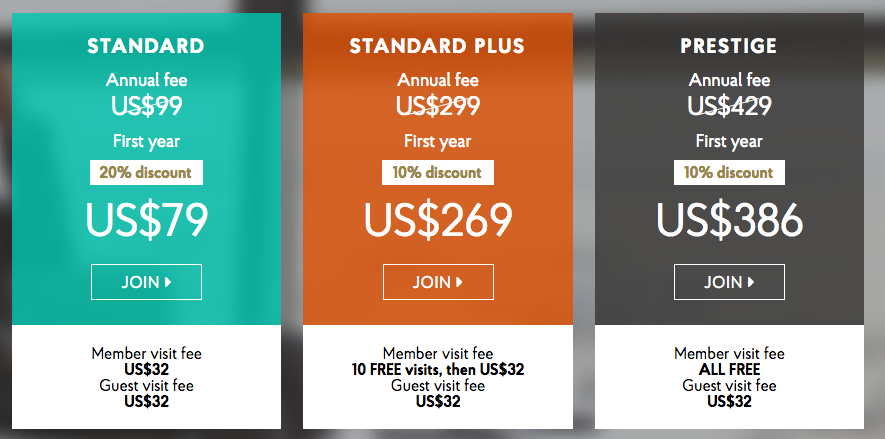
Task: Click JOIN on the Standard plan
Action: (x=146, y=282)
